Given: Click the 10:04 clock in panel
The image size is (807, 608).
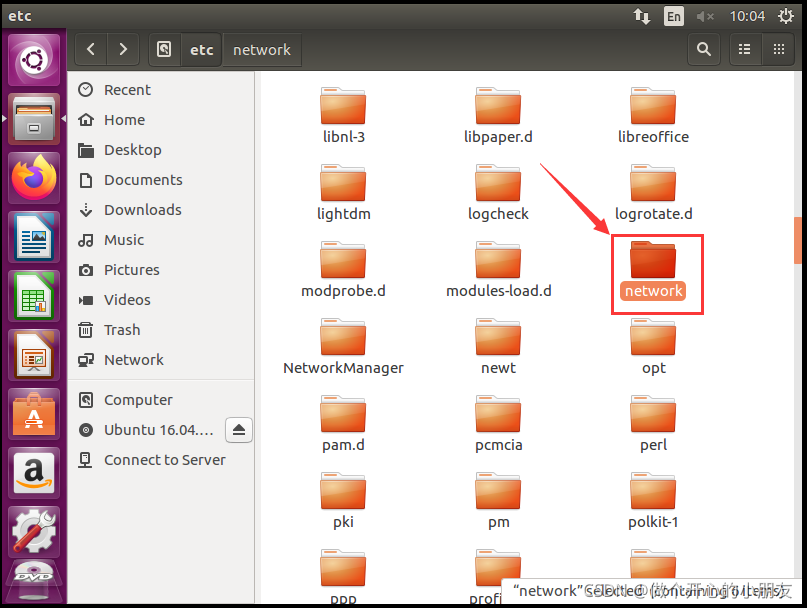Looking at the screenshot, I should point(747,16).
